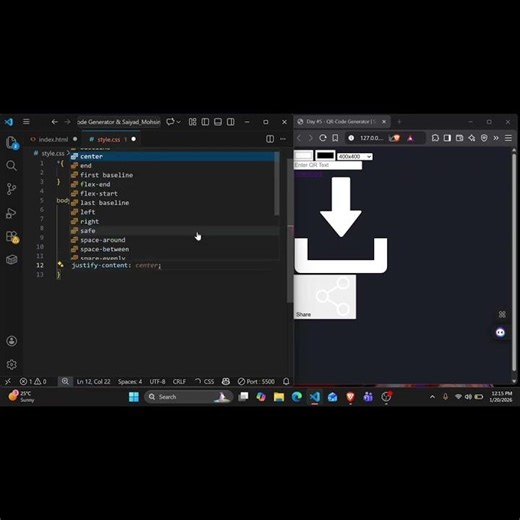Screen dimensions: 520x520
Task: Split the editor to the right
Action: pyautogui.click(x=270, y=139)
